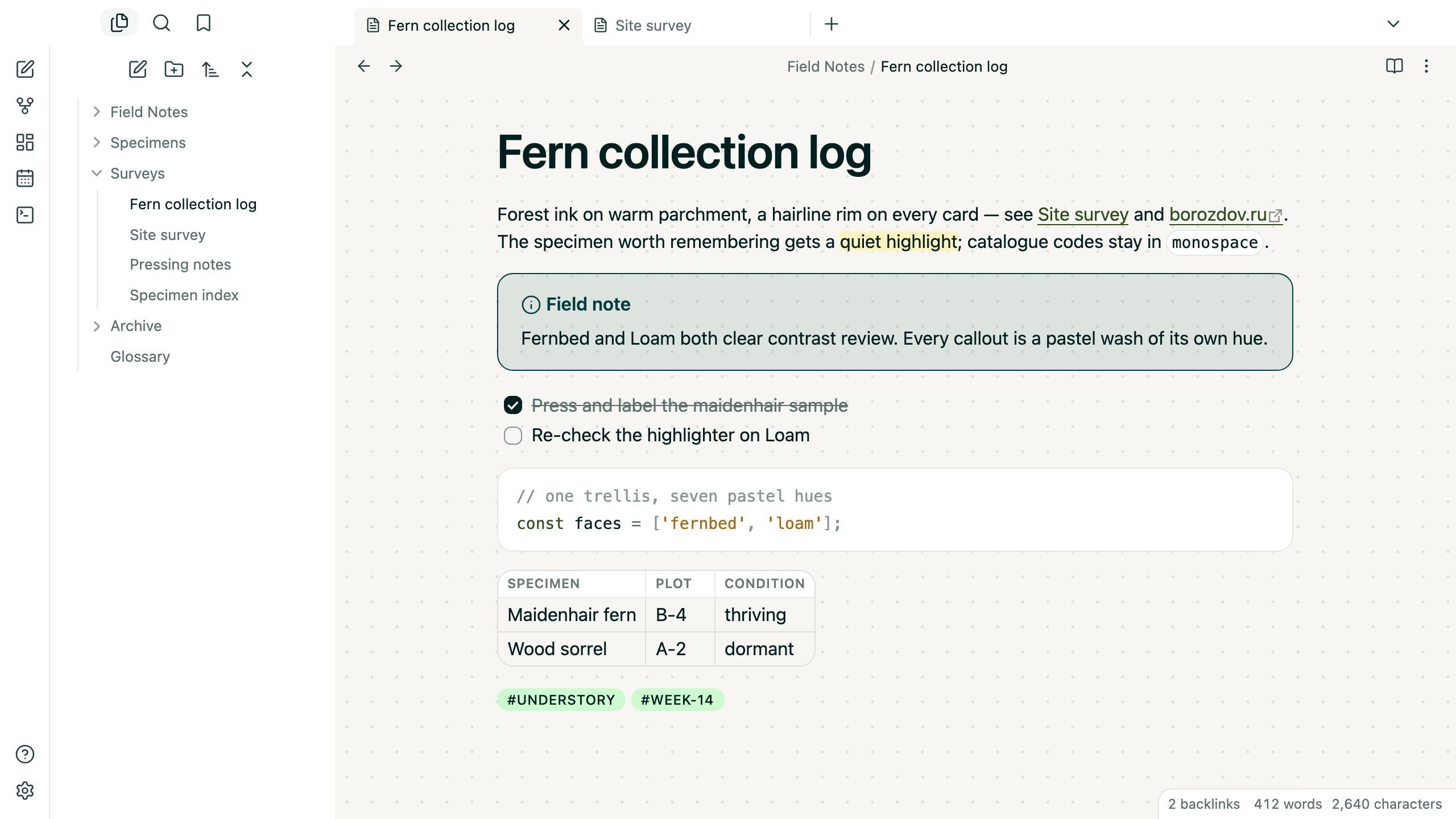Viewport: 1456px width, 819px height.
Task: Collapse the Surveys folder
Action: point(97,173)
